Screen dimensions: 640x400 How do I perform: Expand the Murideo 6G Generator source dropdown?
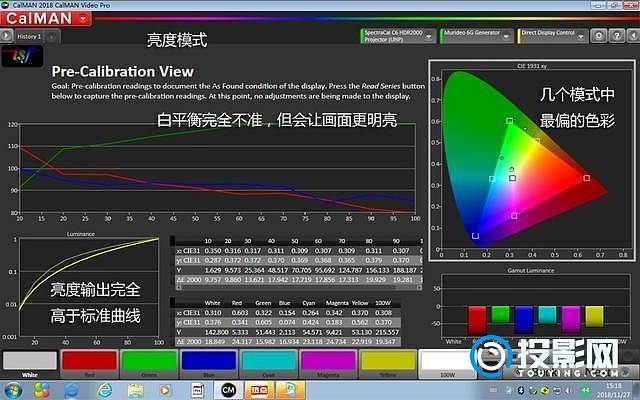(507, 36)
